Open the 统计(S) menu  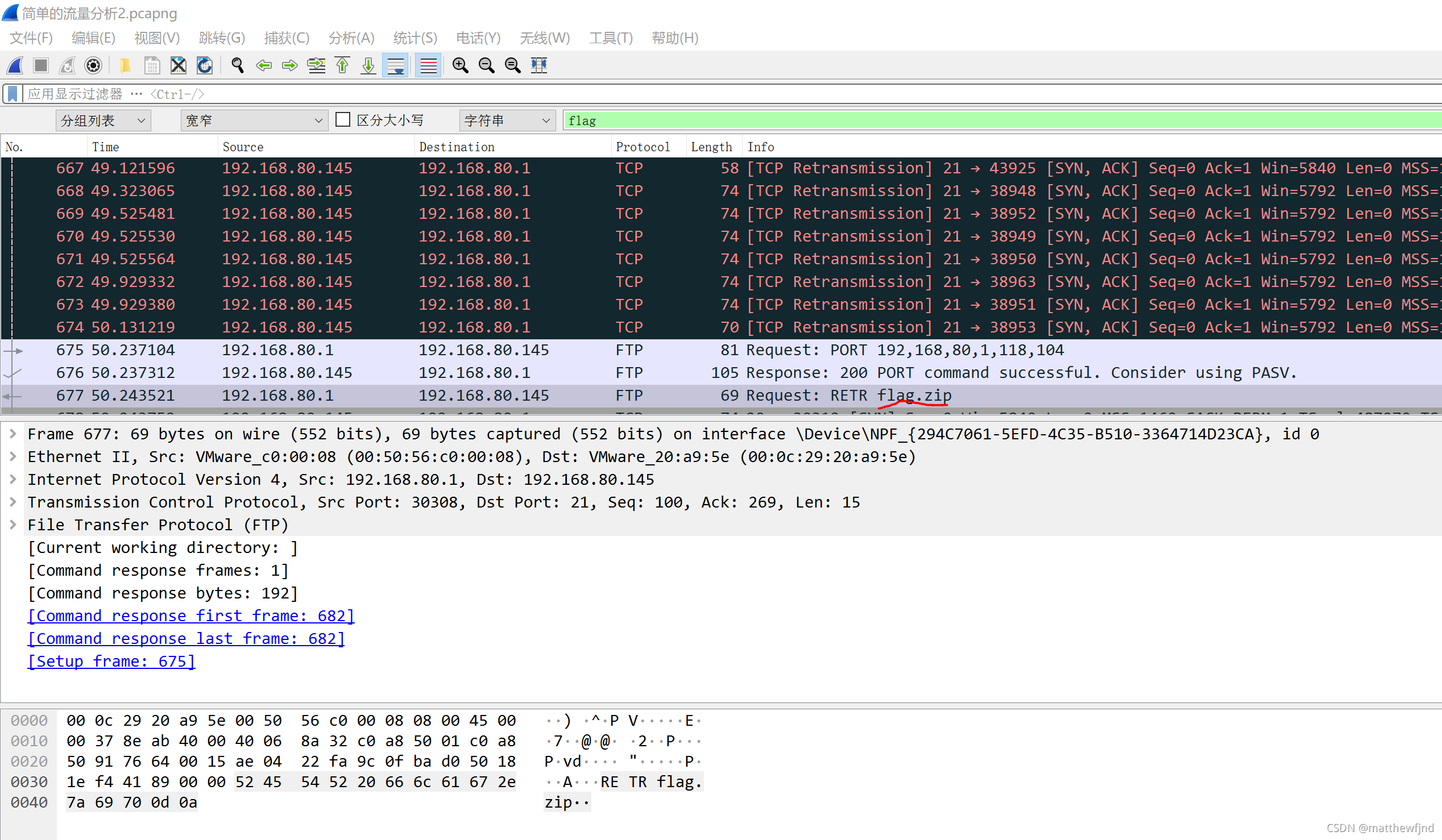[x=416, y=38]
